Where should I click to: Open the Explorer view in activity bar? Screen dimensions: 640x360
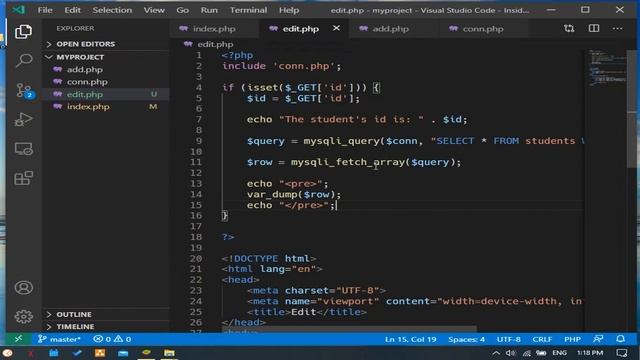(23, 31)
